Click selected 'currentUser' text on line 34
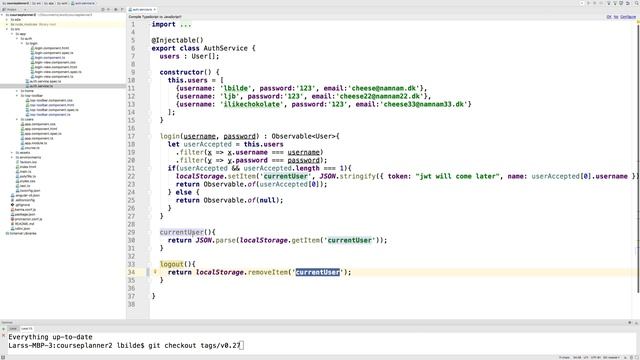640x360 pixels. pyautogui.click(x=318, y=272)
